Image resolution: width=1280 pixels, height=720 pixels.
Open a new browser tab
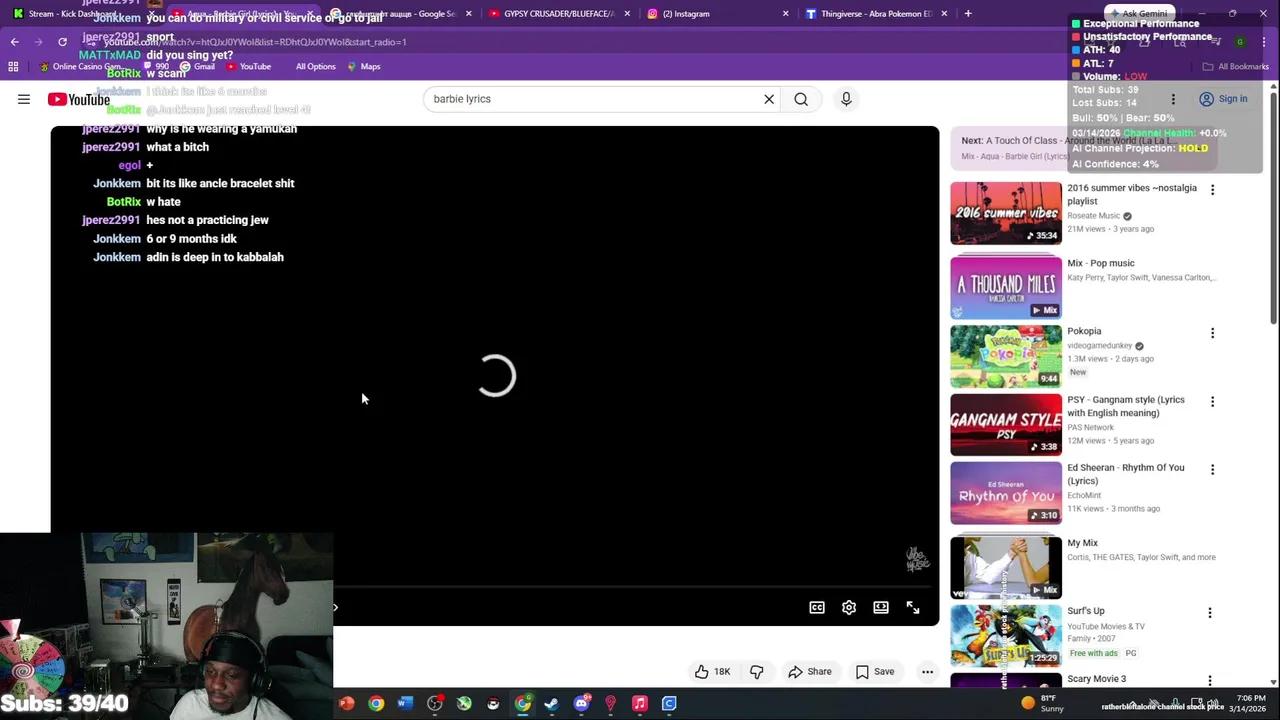(967, 14)
